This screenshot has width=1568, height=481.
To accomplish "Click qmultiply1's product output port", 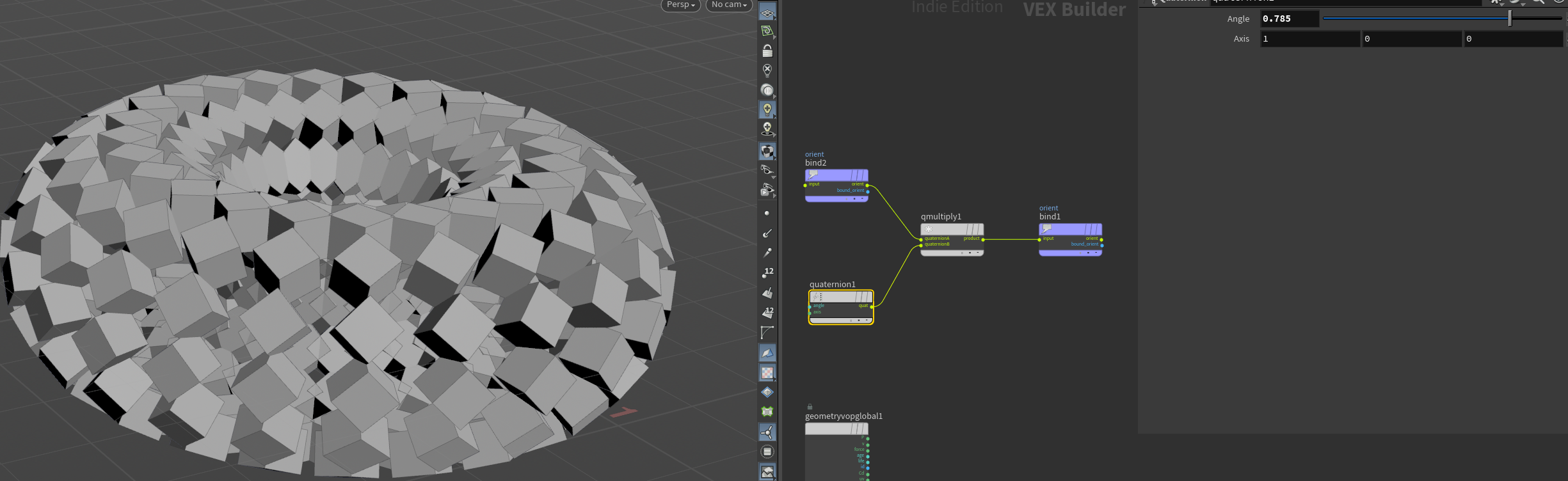I will 983,239.
